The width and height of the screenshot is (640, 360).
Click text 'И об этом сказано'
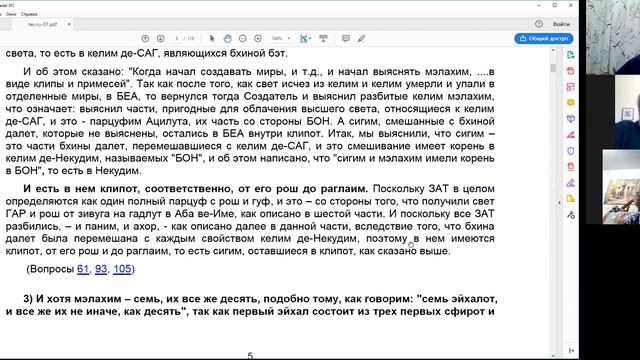click(73, 72)
